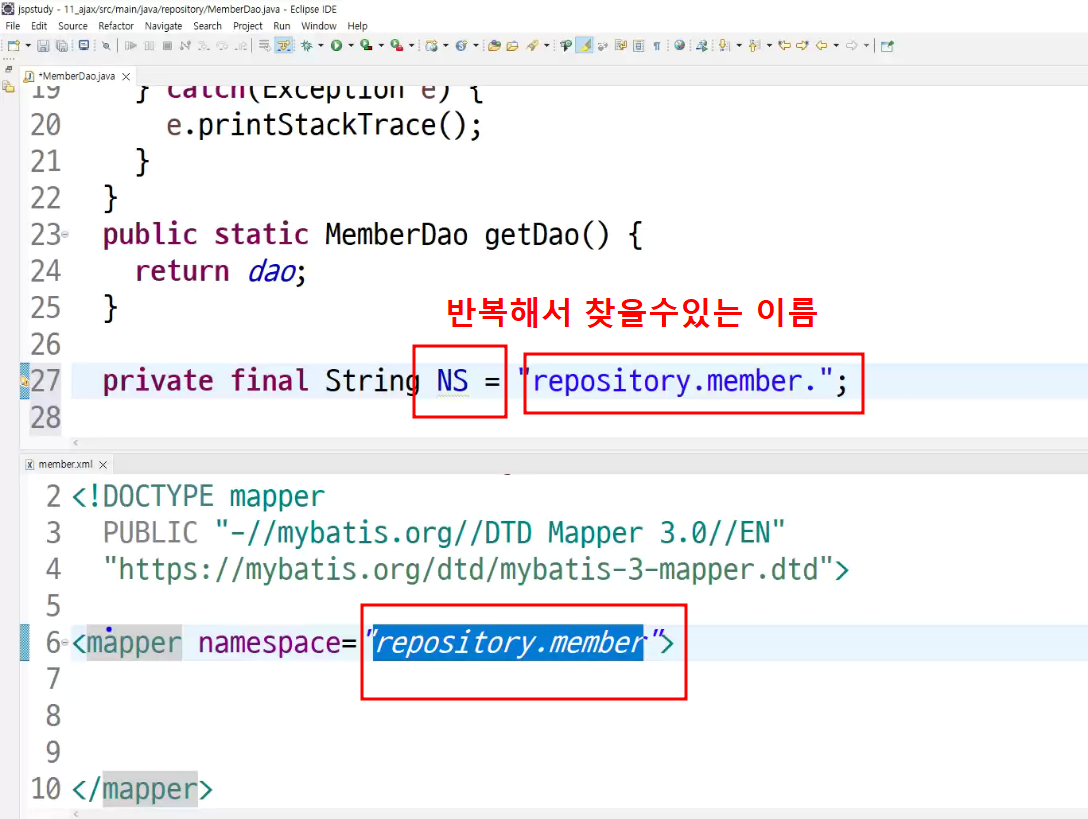Screen dimensions: 1088x819
Task: Expand the Next Annotation dropdown arrow
Action: [x=739, y=46]
